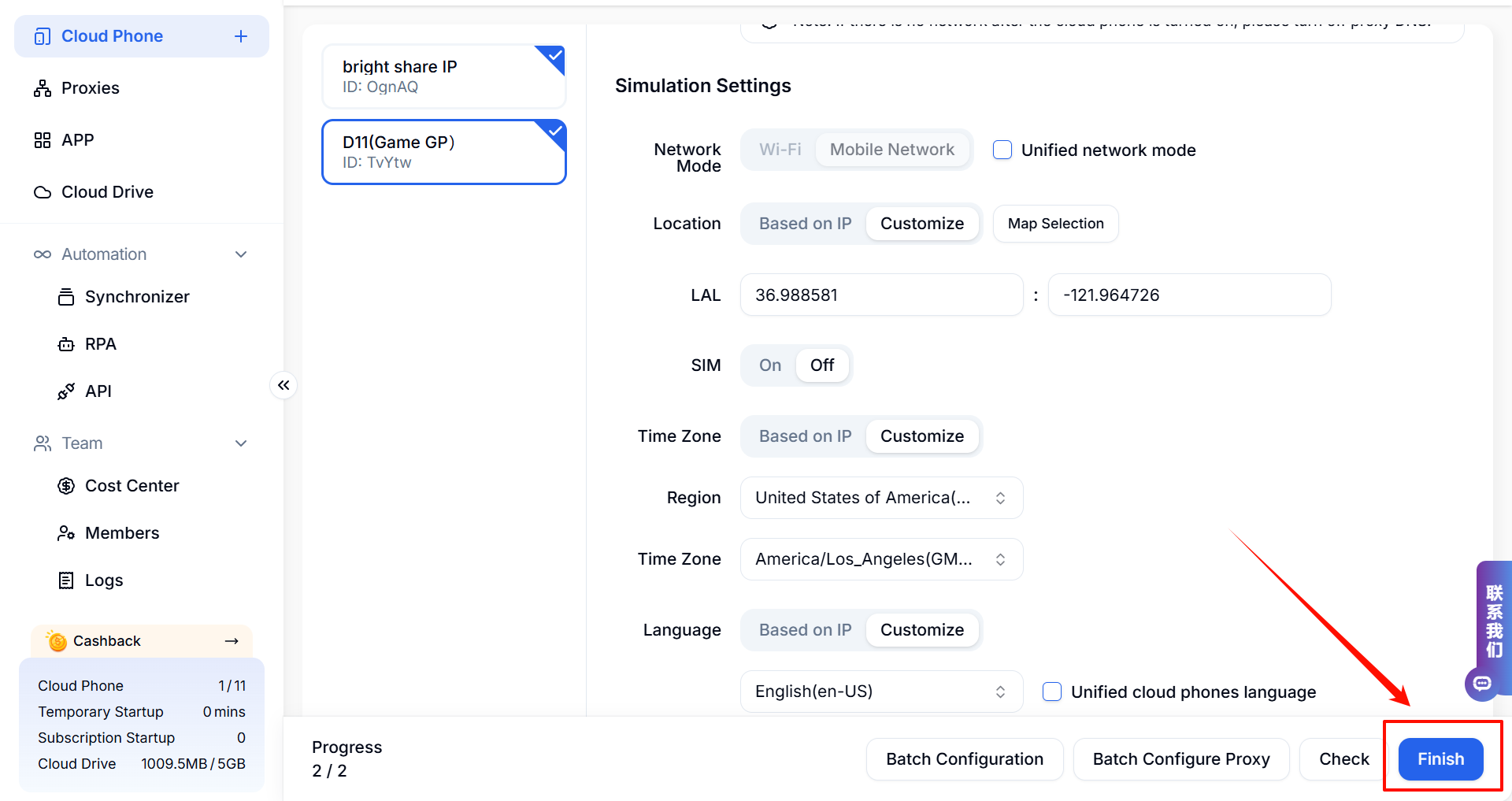Click the Cashback arrow icon
1512x801 pixels.
tap(232, 641)
